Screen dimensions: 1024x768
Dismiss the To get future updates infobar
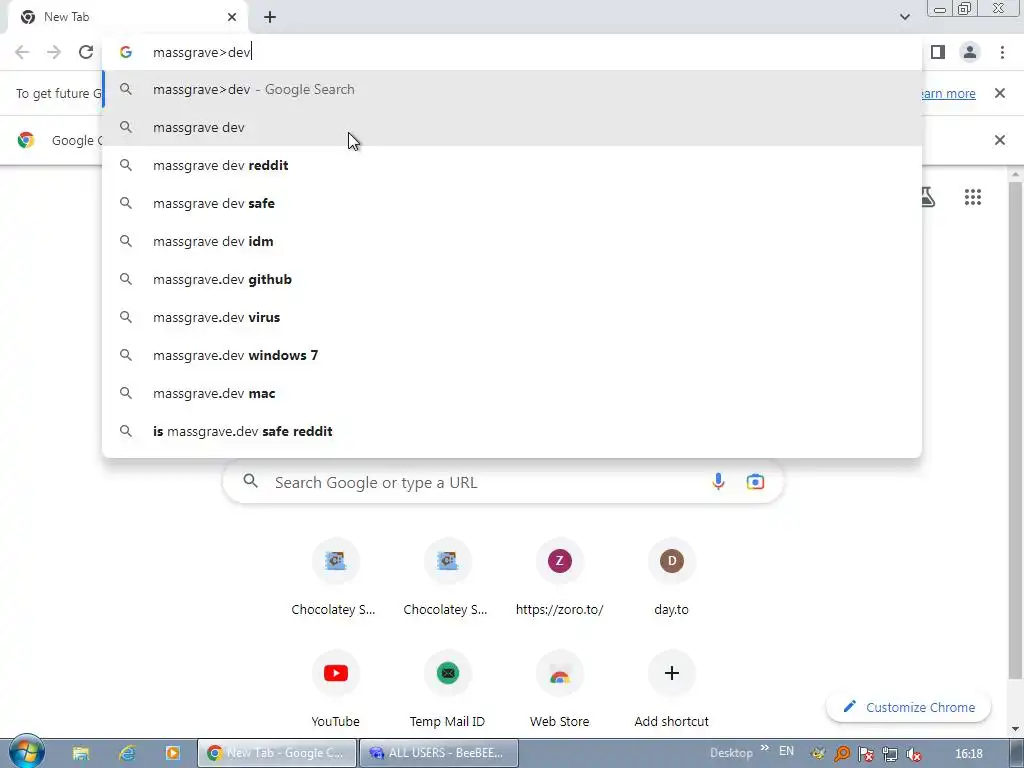tap(999, 93)
